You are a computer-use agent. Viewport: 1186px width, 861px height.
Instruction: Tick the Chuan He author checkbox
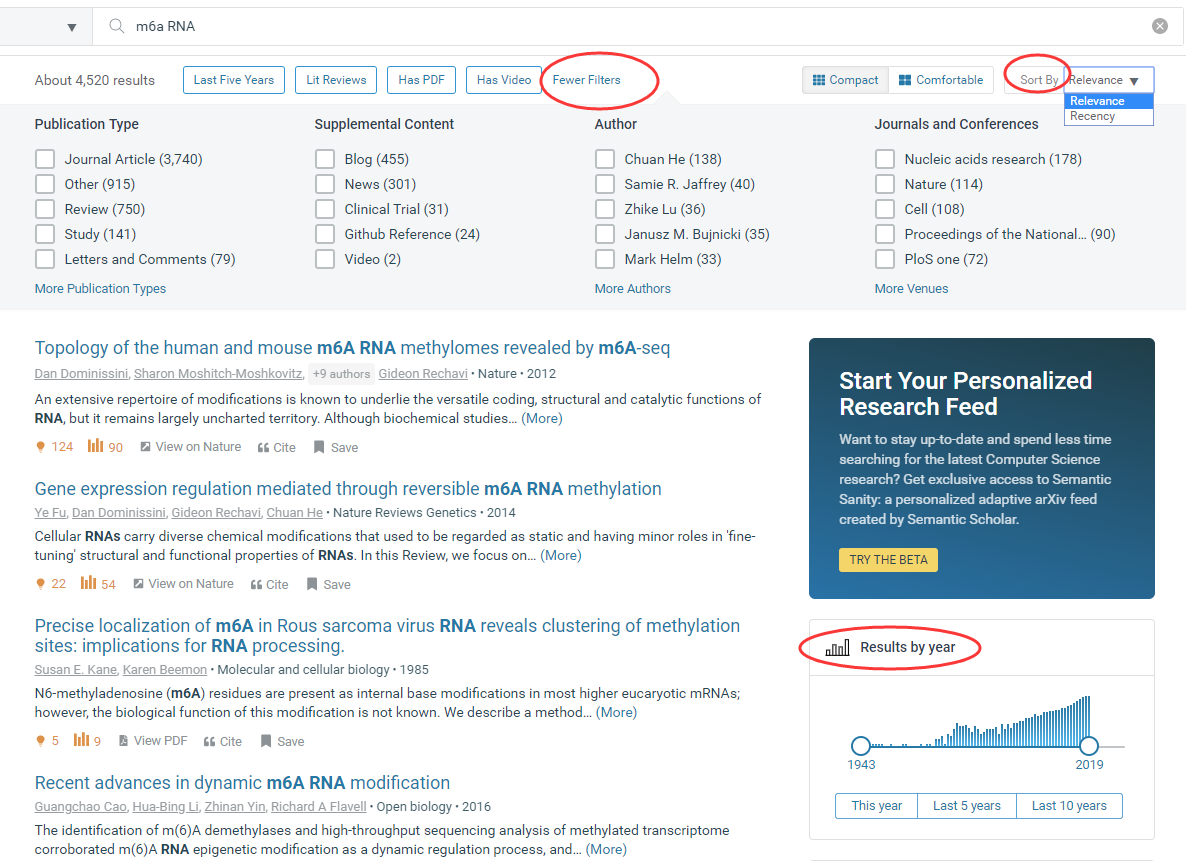coord(605,159)
